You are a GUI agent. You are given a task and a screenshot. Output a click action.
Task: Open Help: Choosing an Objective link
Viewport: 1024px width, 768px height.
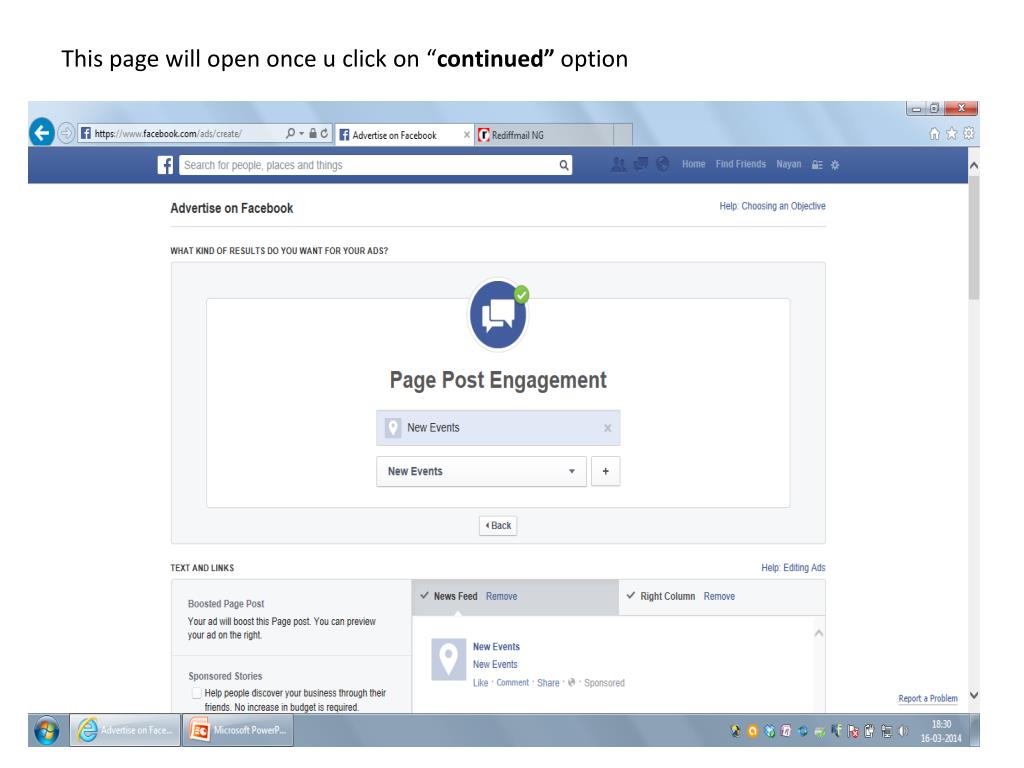coord(773,206)
